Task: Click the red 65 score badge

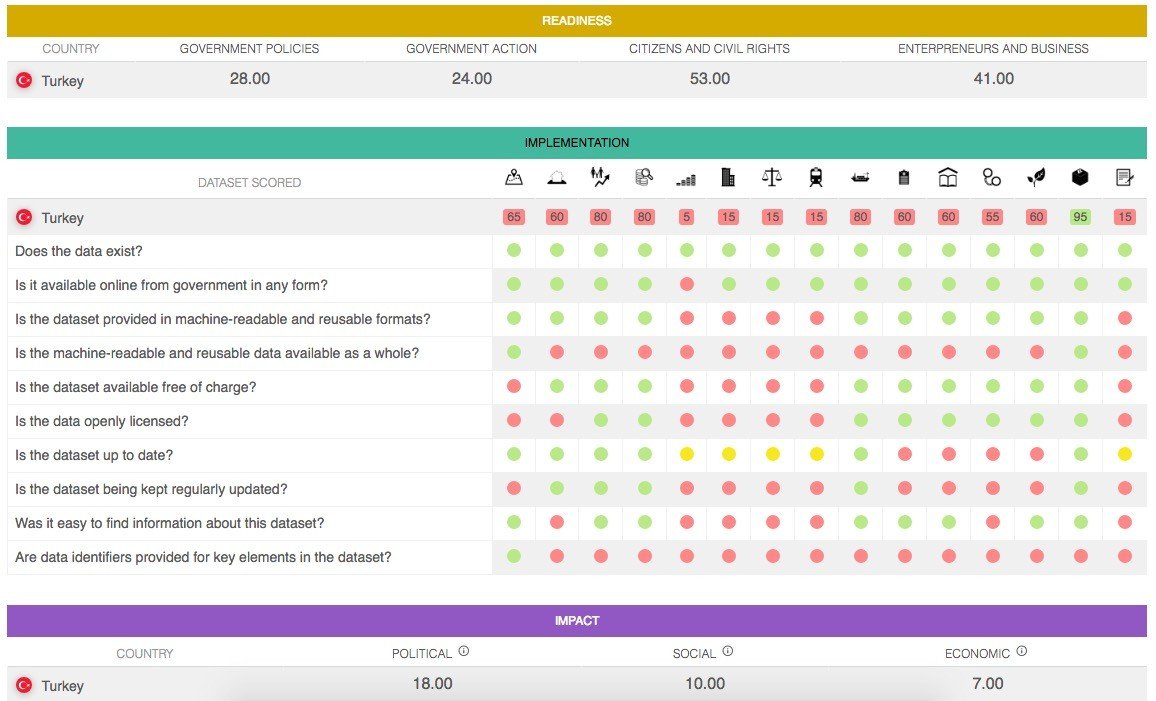Action: pyautogui.click(x=514, y=217)
